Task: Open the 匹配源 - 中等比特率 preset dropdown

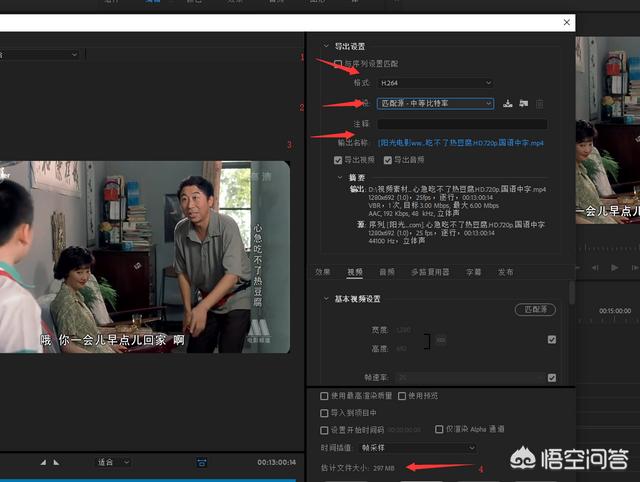Action: click(x=435, y=104)
